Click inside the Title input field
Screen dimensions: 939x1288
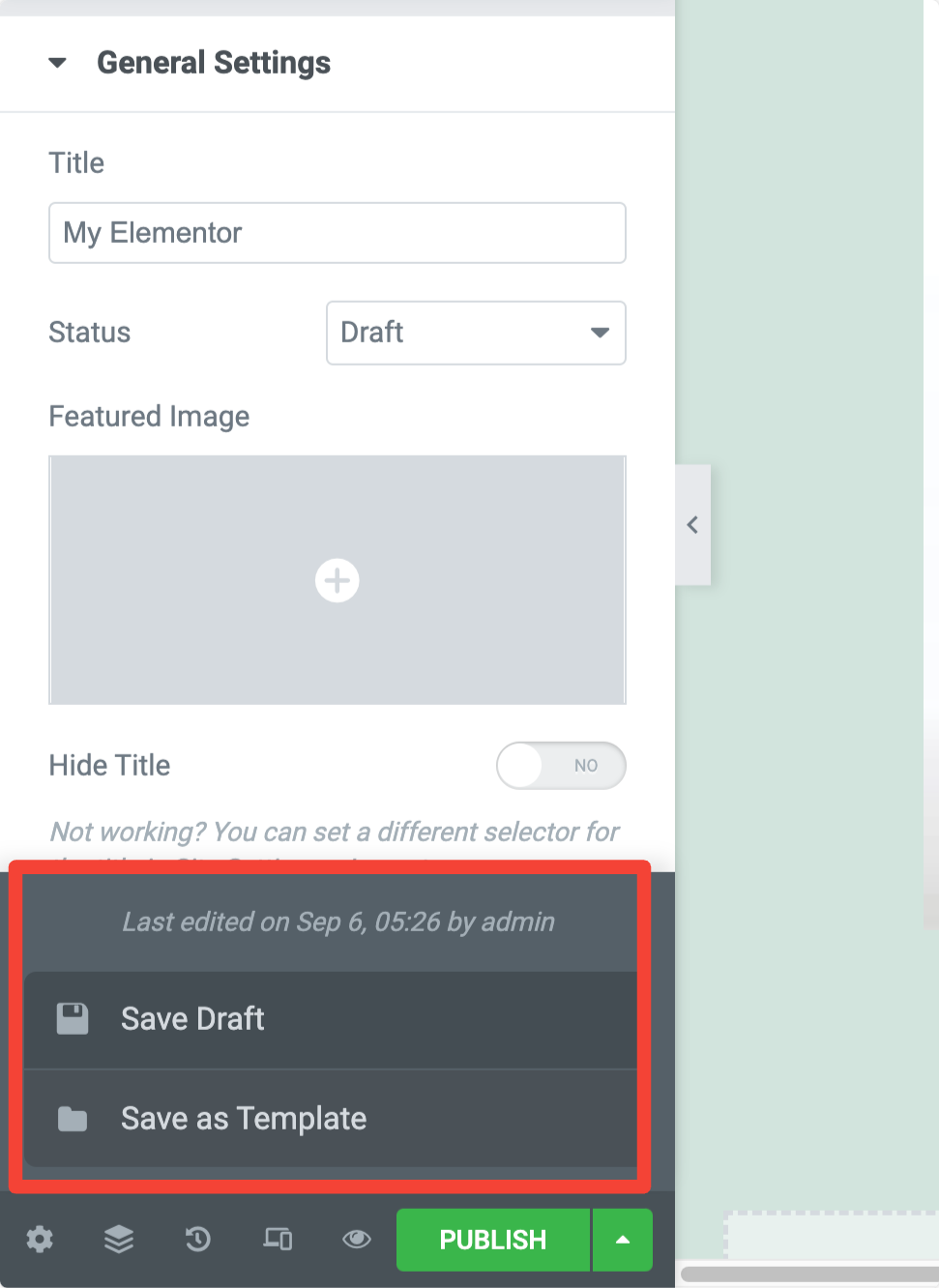coord(337,232)
